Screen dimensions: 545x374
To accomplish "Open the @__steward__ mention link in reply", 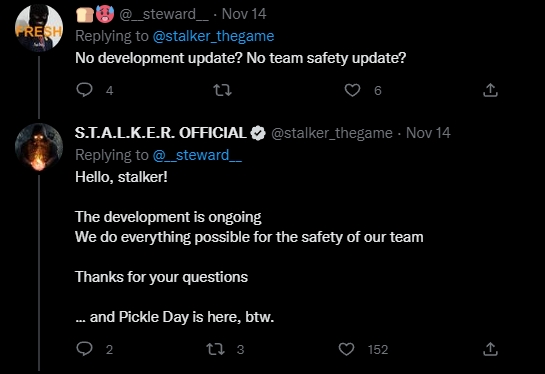I will 197,155.
